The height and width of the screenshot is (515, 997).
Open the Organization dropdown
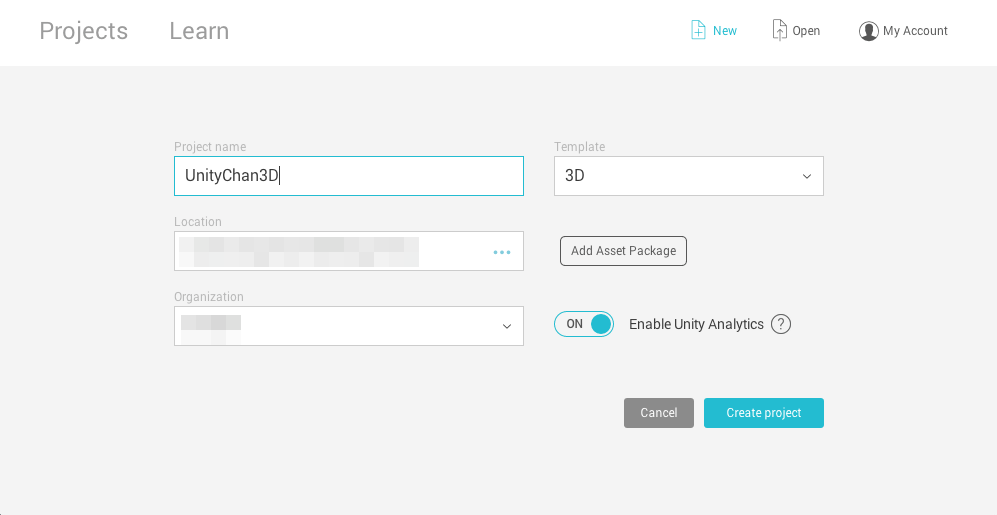[340, 326]
